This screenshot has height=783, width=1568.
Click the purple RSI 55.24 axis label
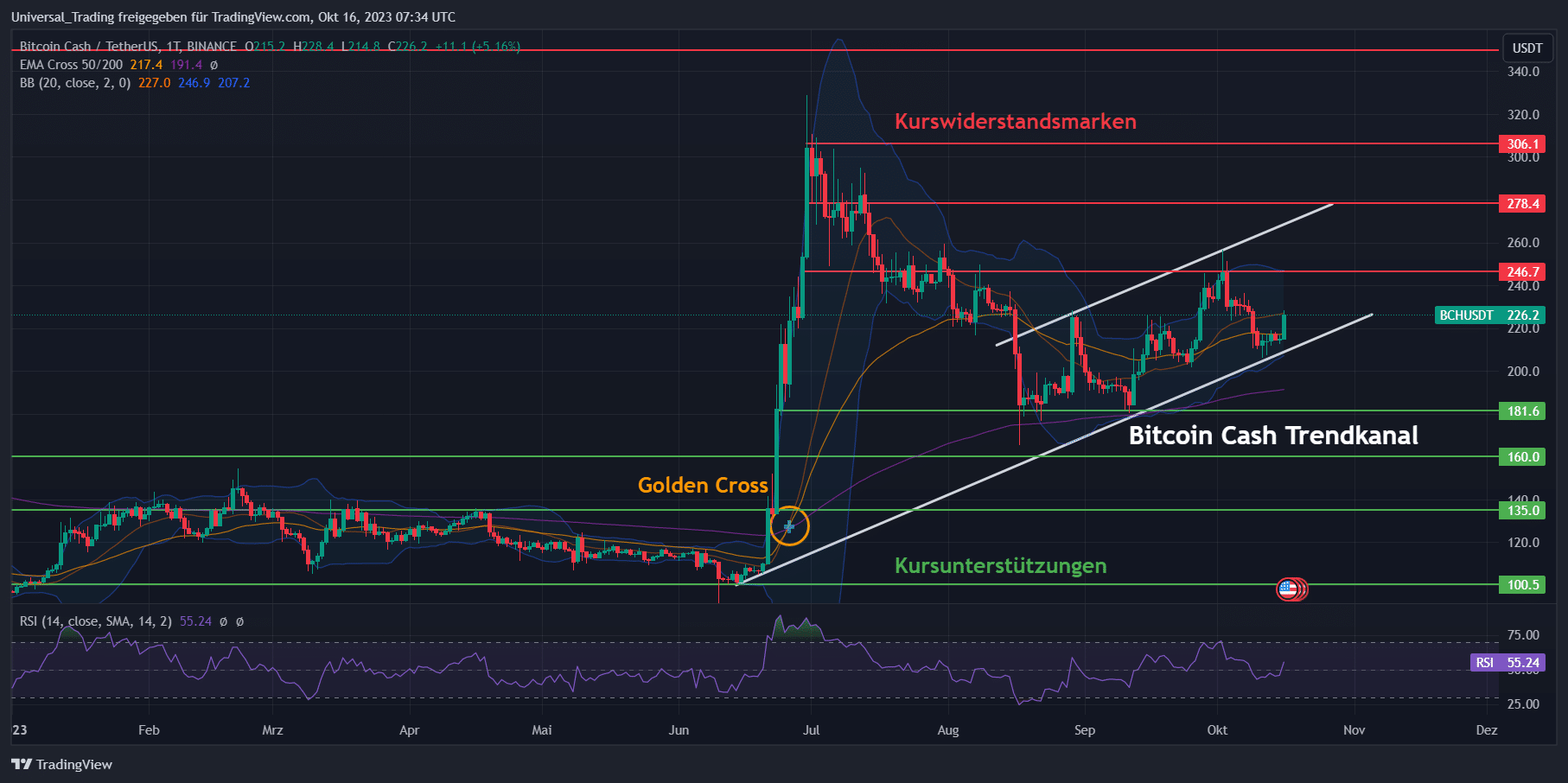[1507, 663]
